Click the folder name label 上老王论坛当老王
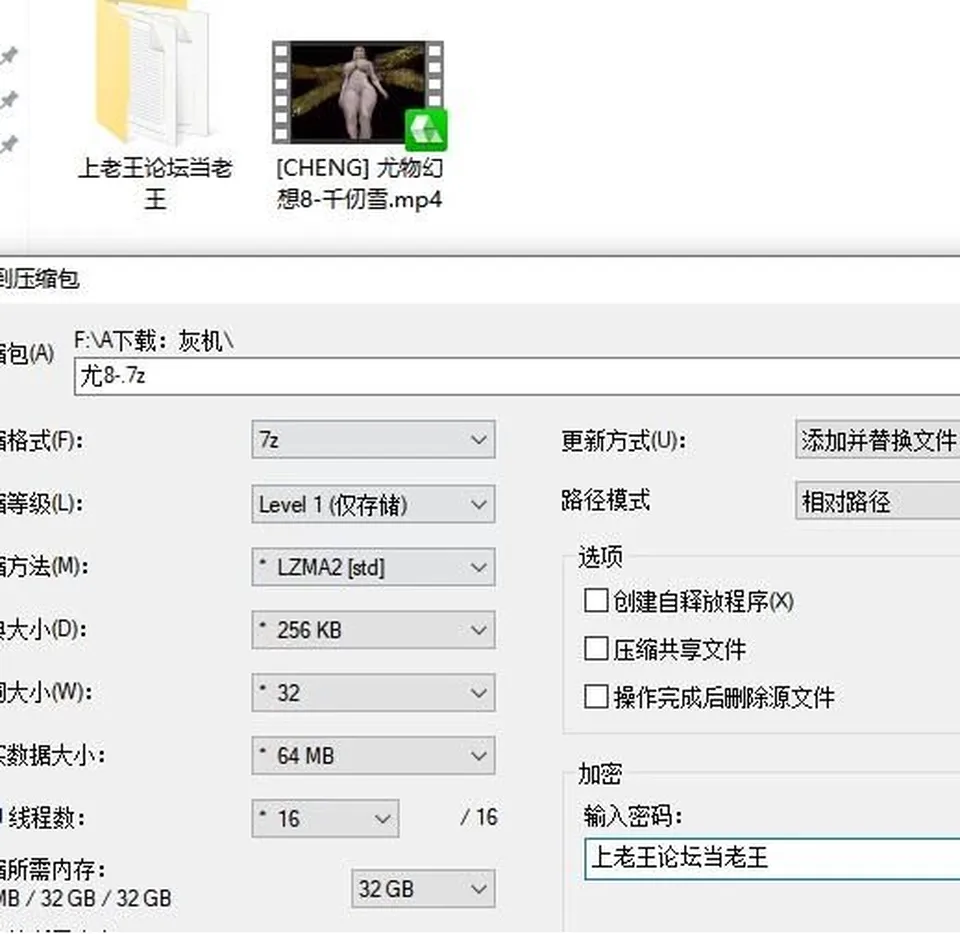Image resolution: width=960 pixels, height=934 pixels. (156, 183)
